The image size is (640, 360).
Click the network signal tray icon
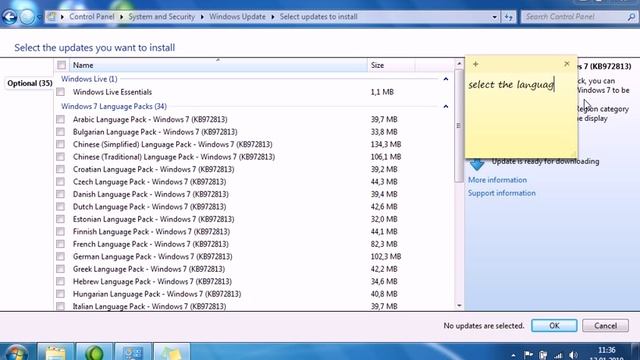click(x=558, y=356)
